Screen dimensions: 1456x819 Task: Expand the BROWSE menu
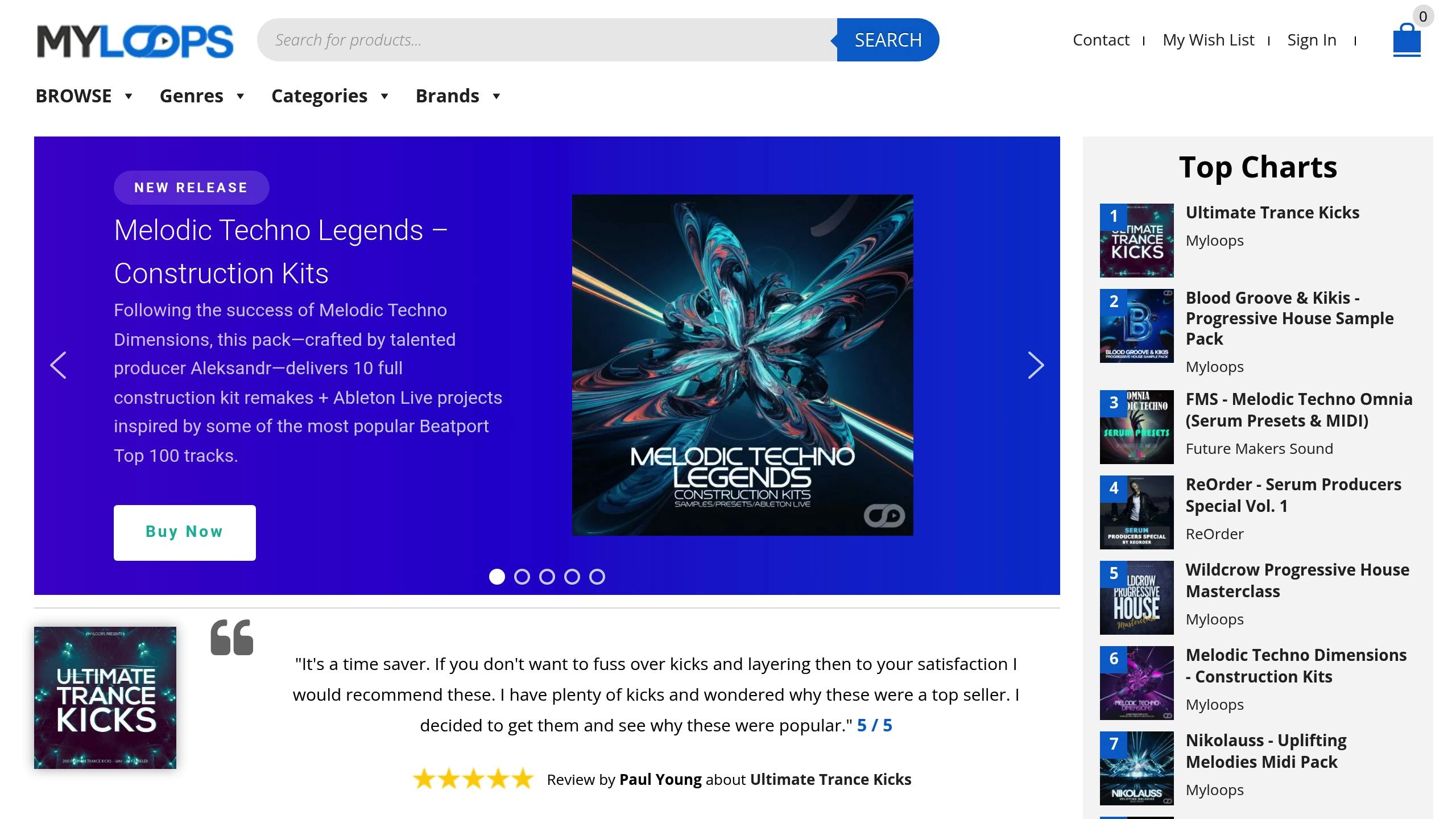click(x=84, y=96)
